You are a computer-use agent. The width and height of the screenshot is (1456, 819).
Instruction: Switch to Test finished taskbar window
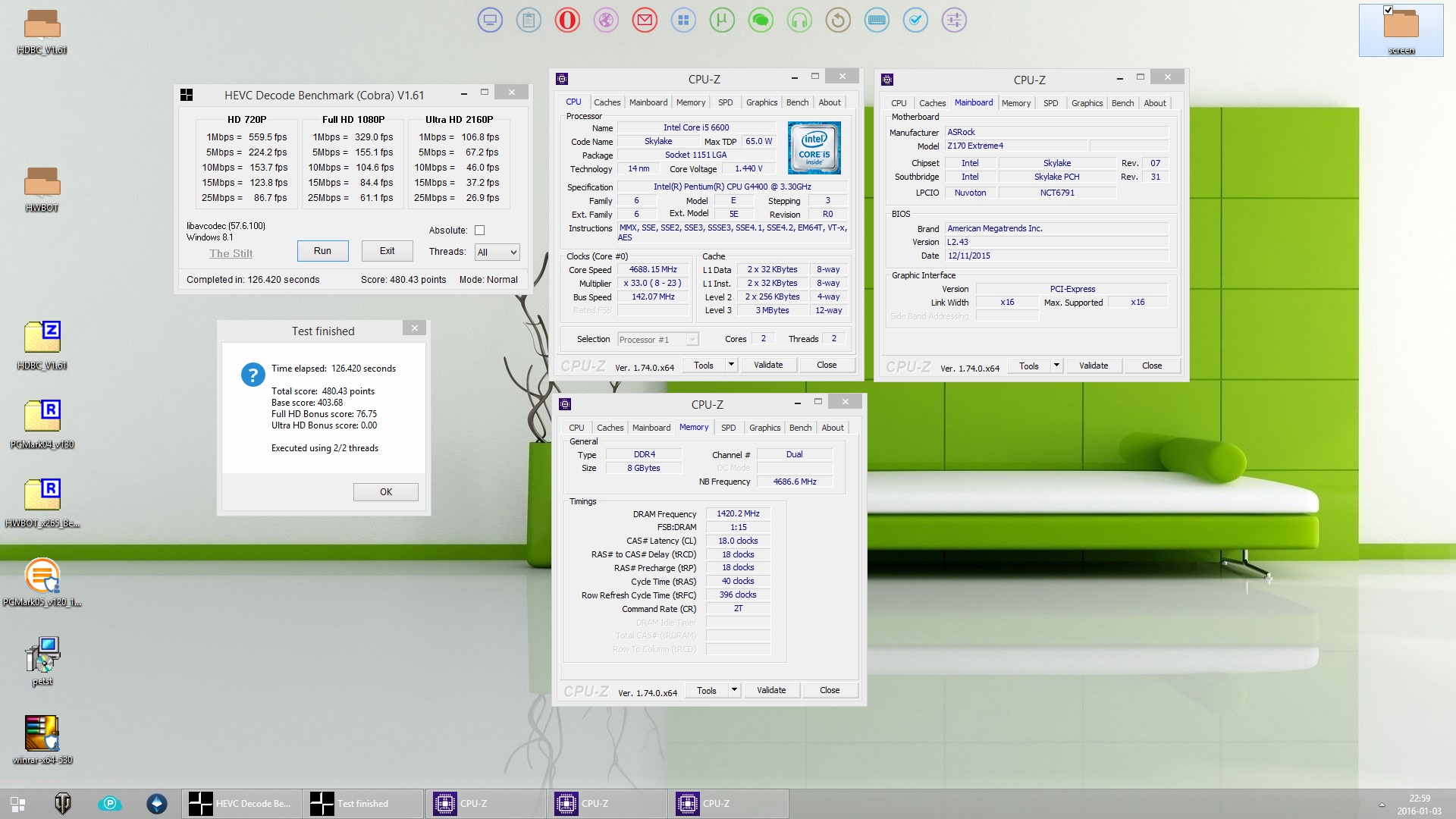[x=363, y=804]
